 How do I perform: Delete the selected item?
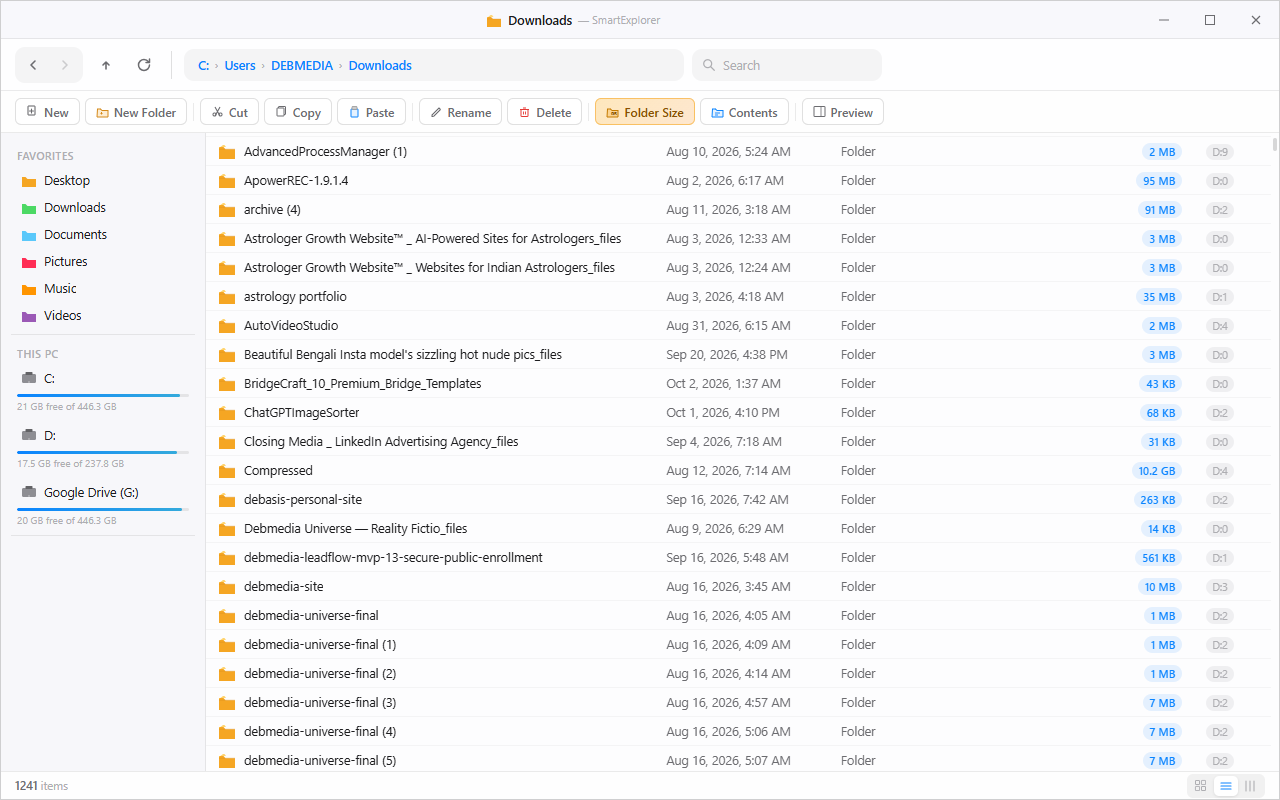545,112
